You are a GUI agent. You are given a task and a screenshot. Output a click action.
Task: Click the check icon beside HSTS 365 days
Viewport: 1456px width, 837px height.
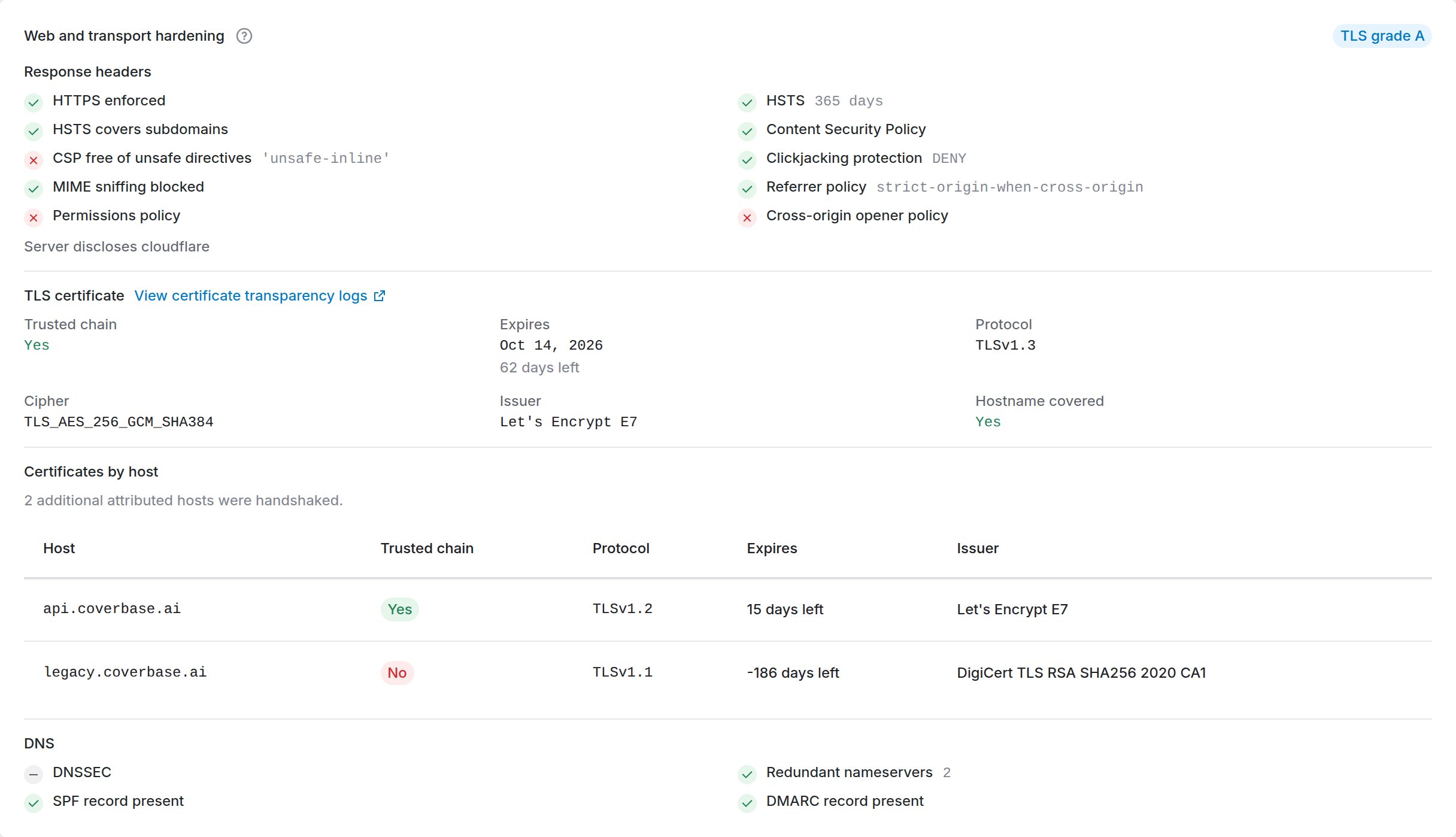point(747,102)
